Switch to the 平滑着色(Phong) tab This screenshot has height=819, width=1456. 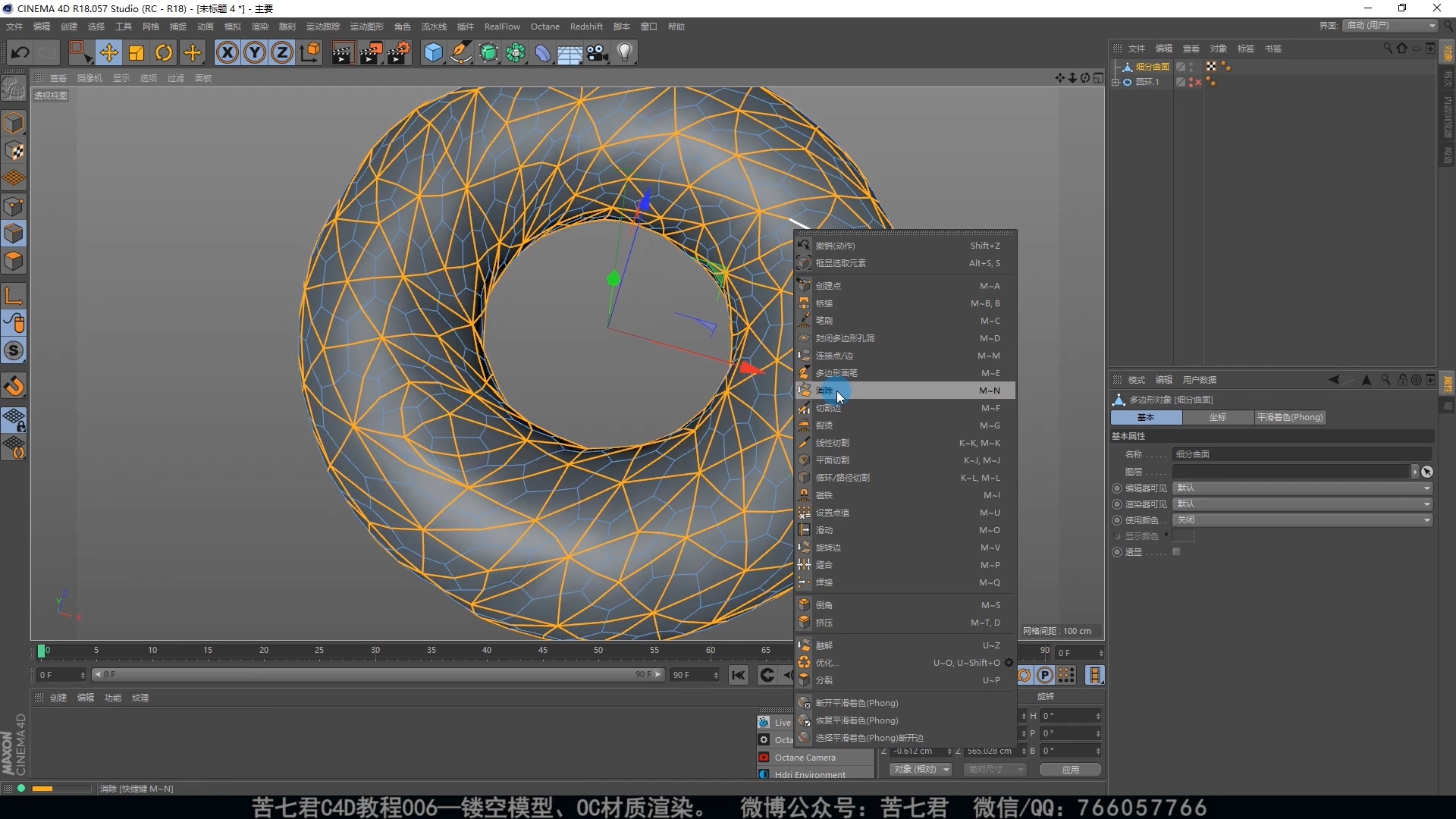pyautogui.click(x=1289, y=417)
